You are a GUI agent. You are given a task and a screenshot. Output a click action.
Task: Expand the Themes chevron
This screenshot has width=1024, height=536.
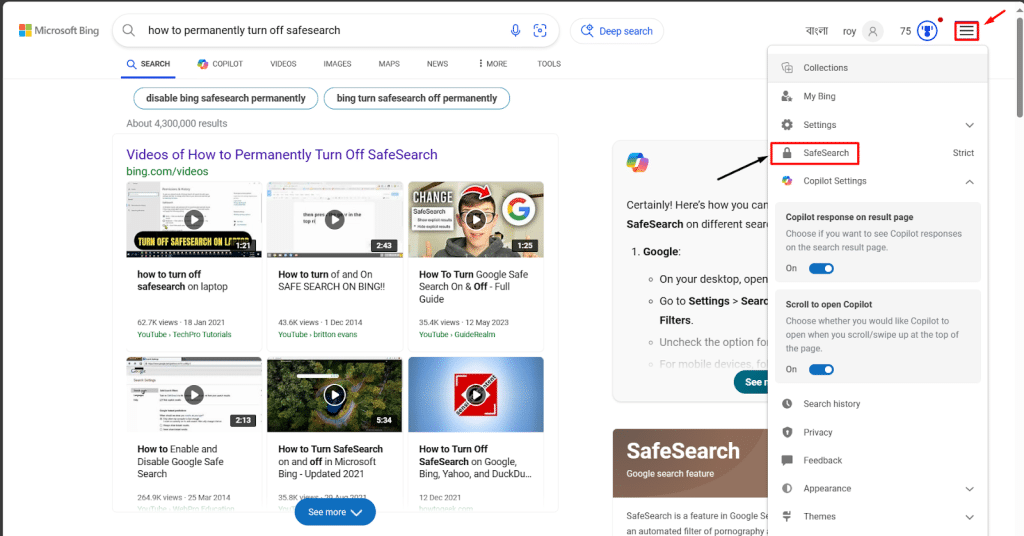970,517
